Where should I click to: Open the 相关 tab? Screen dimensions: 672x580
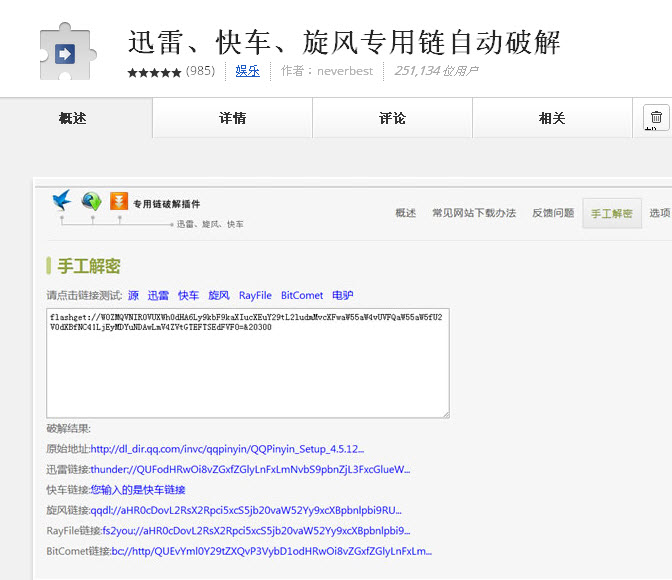552,118
